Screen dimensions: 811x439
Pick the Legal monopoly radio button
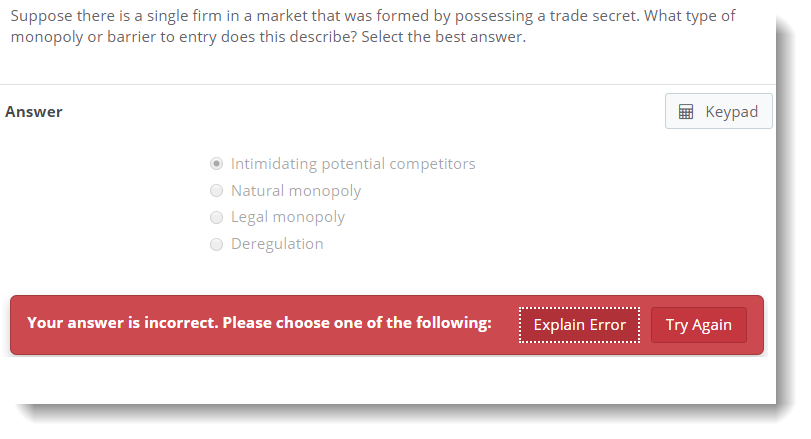[x=216, y=217]
